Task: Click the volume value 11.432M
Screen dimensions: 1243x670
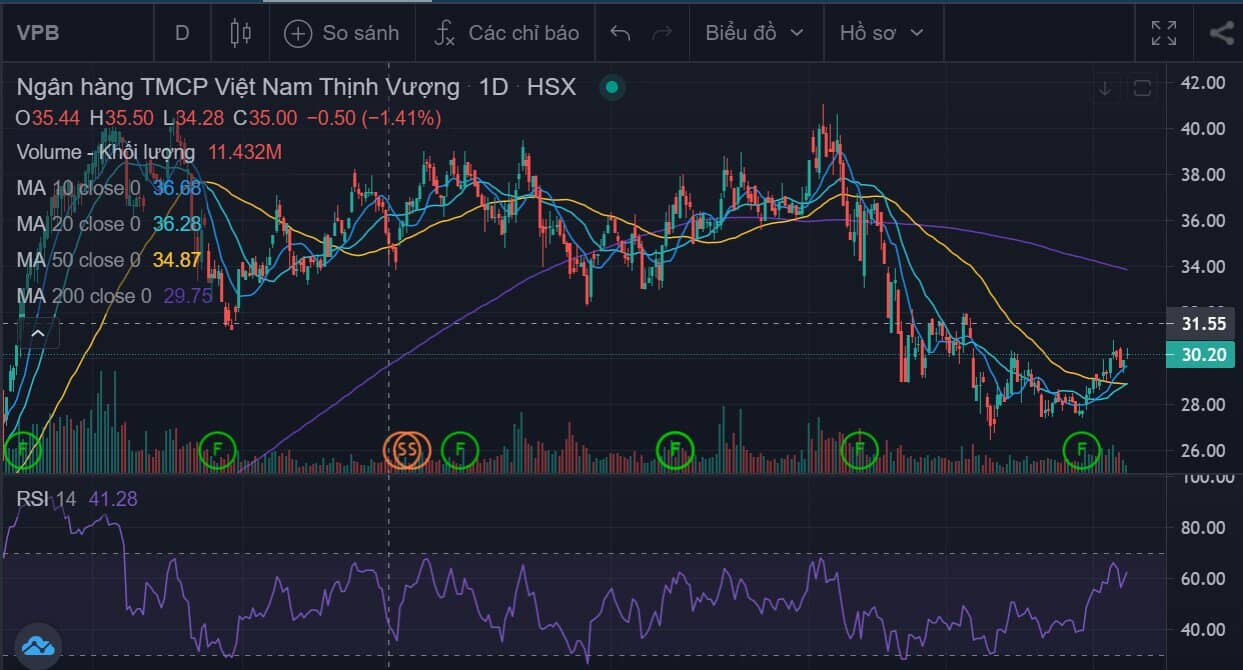Action: [x=245, y=152]
